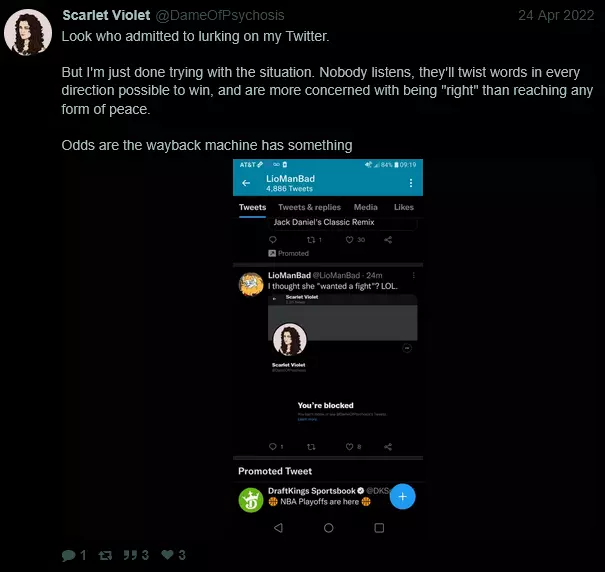Click the retweet icon below Scarlet Violet's post
The image size is (605, 572).
(x=105, y=555)
